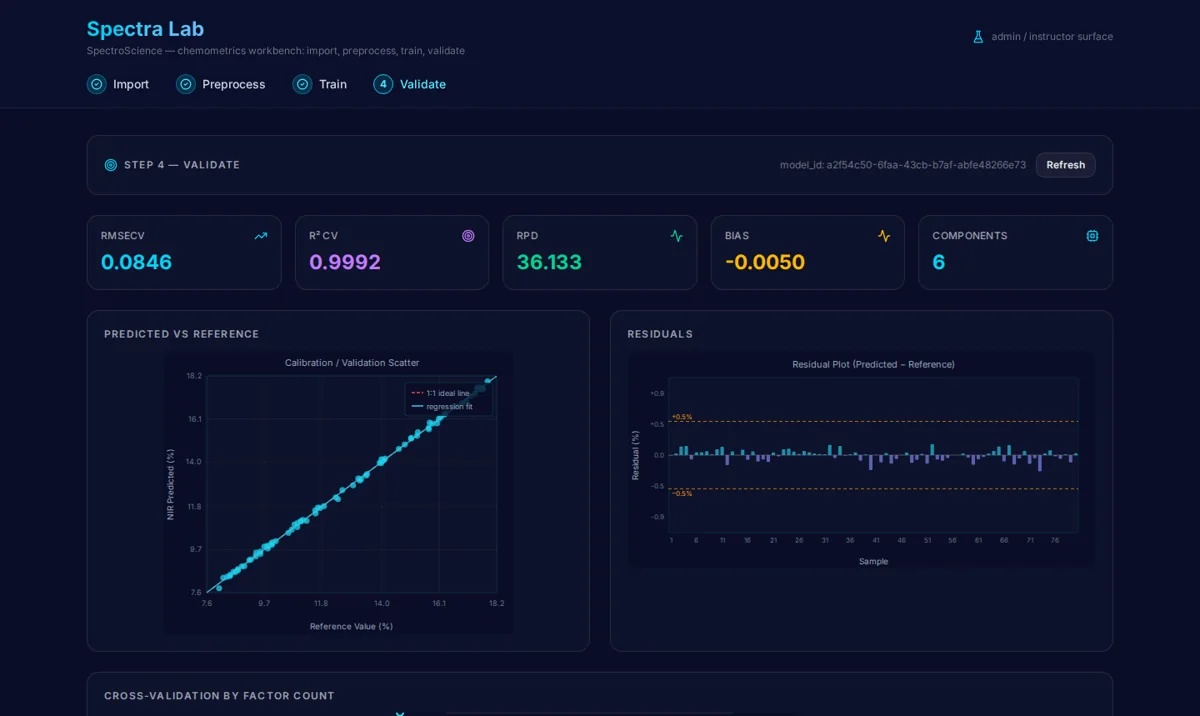
Task: Click the Refresh button
Action: point(1065,165)
